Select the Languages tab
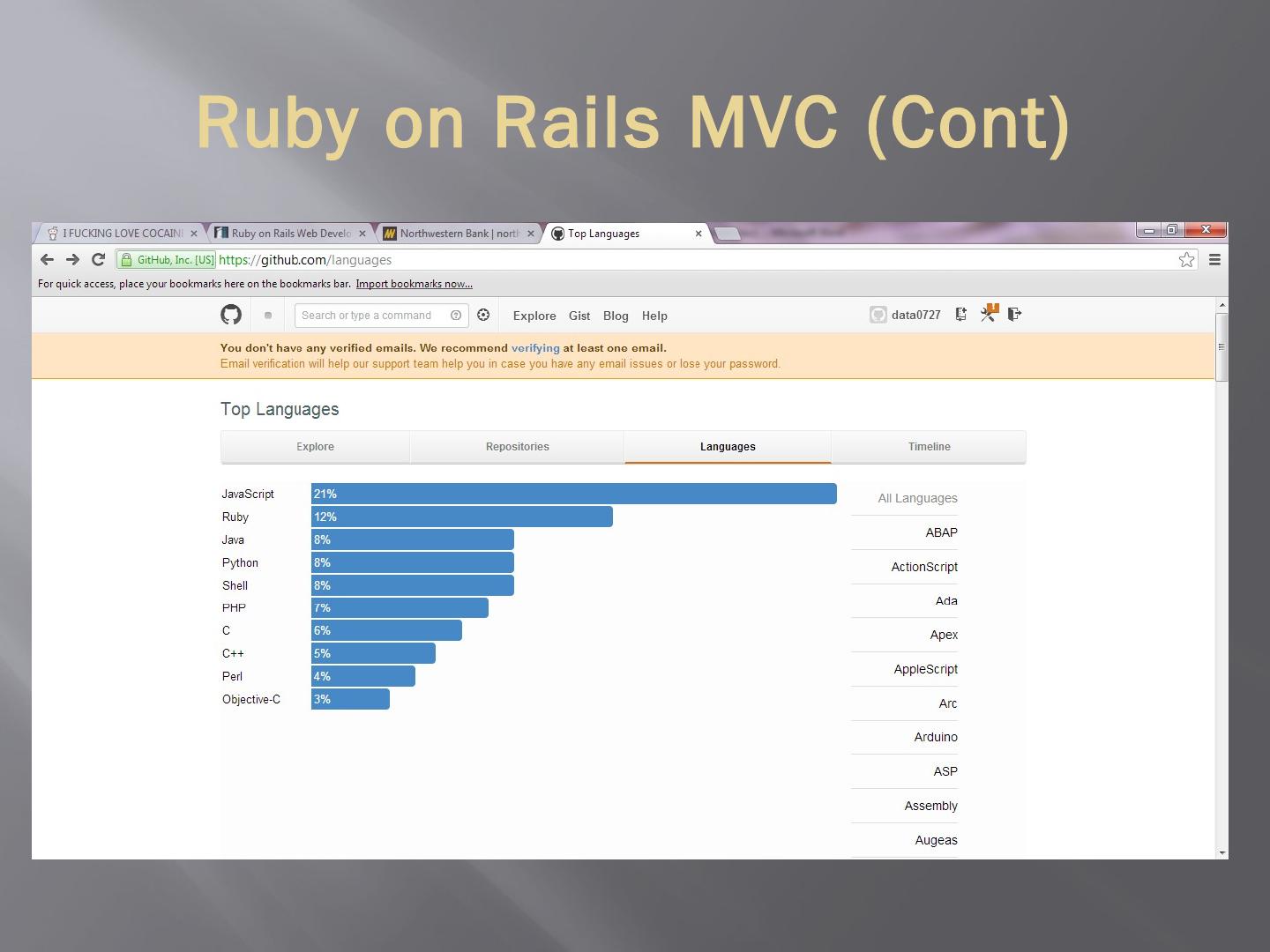 tap(728, 447)
